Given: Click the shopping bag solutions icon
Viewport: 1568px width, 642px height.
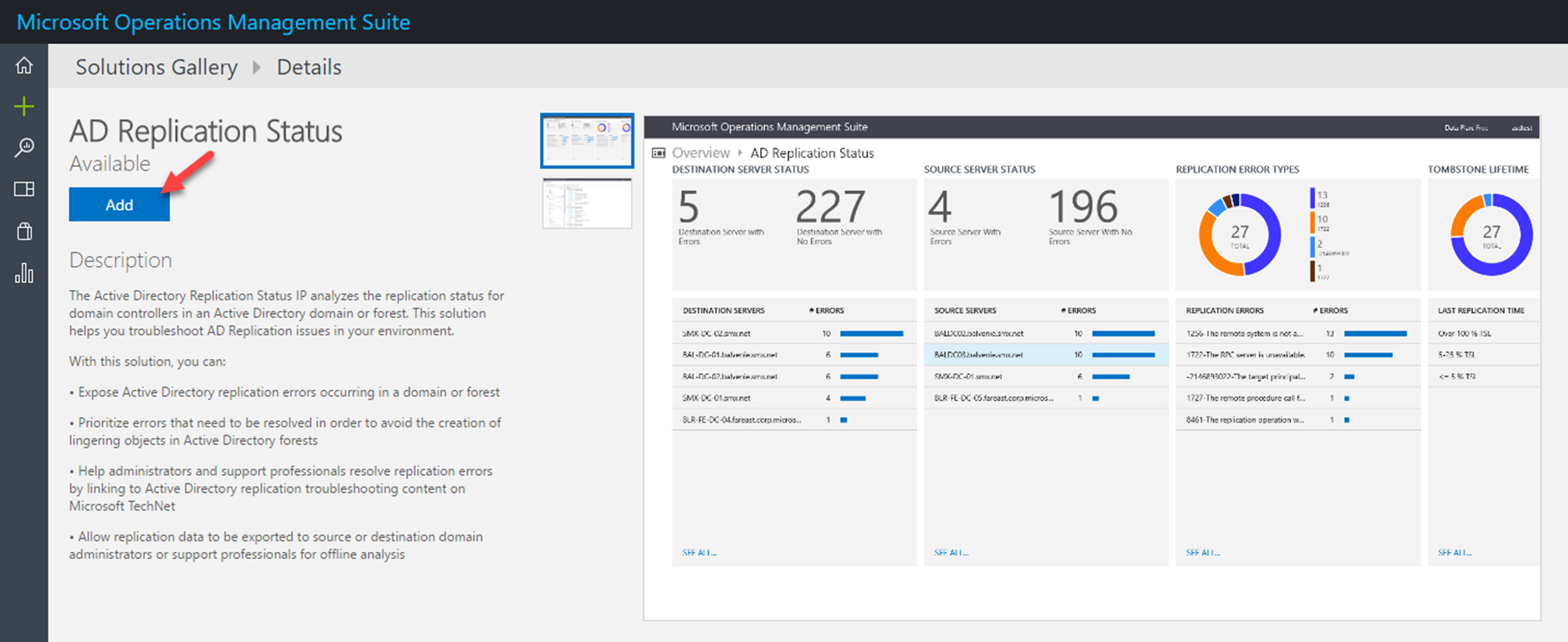Looking at the screenshot, I should pyautogui.click(x=24, y=231).
